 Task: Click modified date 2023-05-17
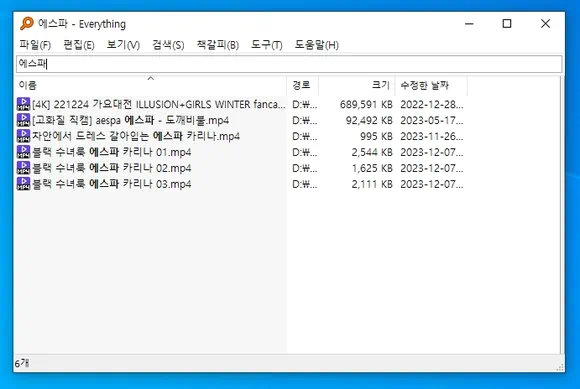[x=432, y=121]
